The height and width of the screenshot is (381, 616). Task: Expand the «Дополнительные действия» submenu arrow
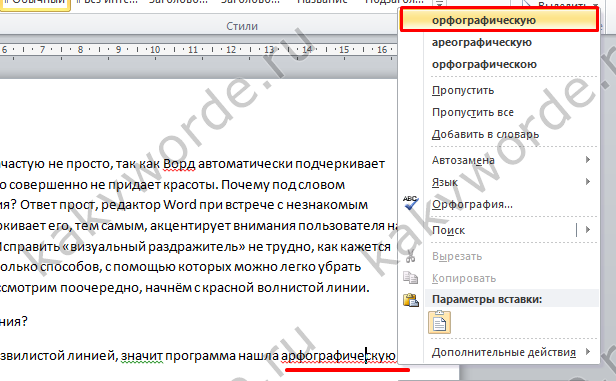(x=588, y=352)
